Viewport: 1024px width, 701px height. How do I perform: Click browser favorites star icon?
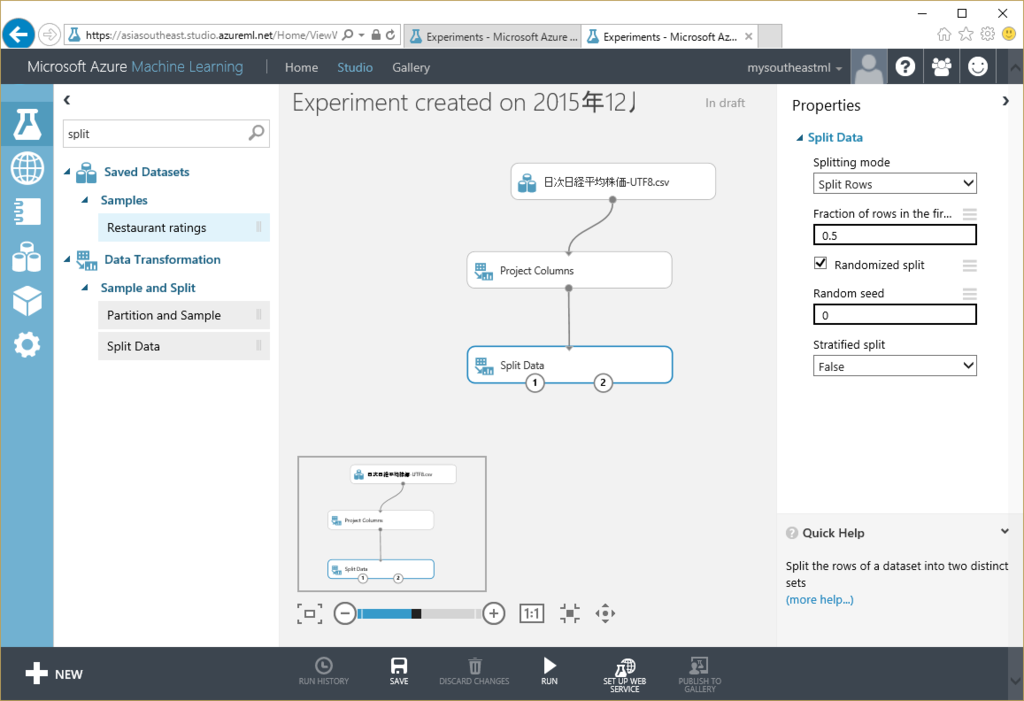coord(966,34)
